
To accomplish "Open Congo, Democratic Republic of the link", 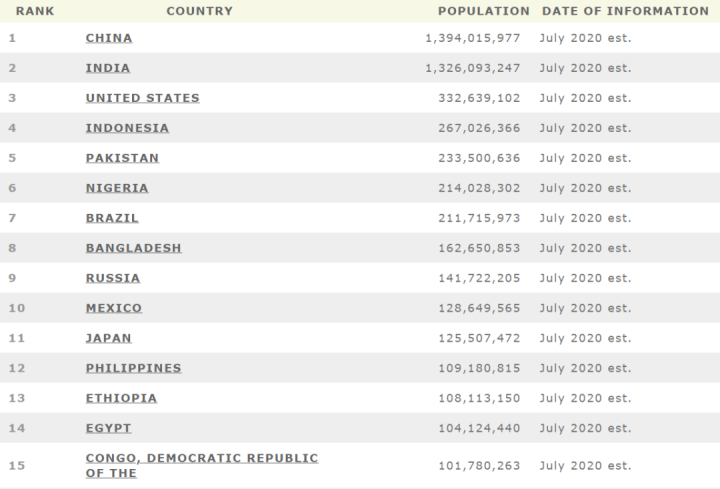I will 201,458.
